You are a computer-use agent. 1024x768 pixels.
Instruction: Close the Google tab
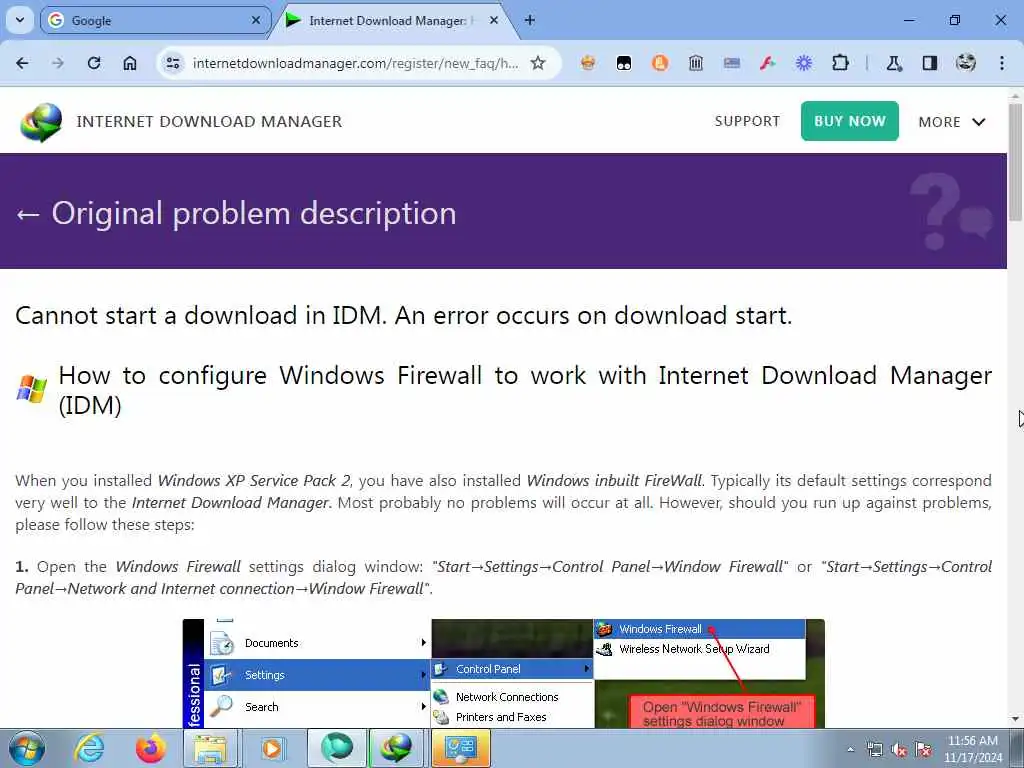click(256, 20)
